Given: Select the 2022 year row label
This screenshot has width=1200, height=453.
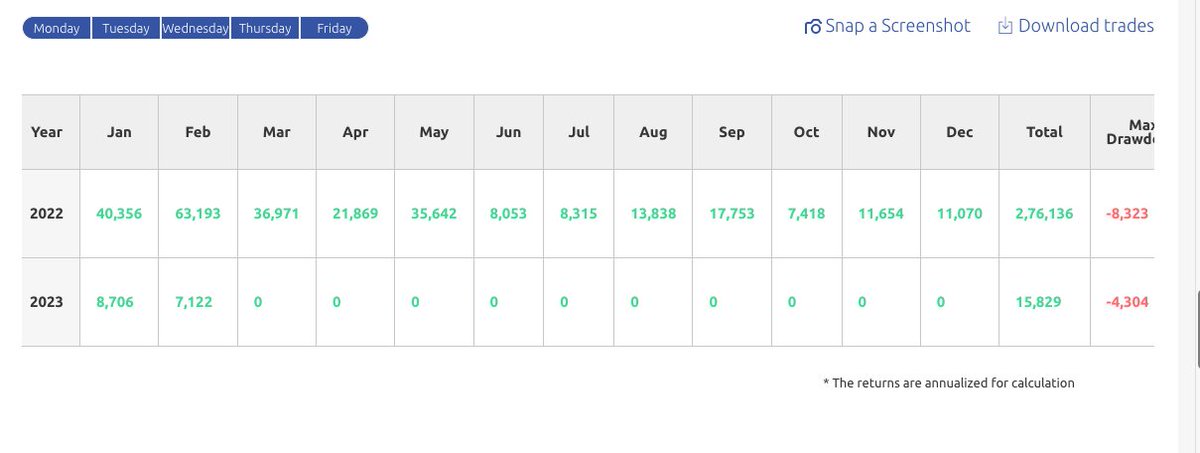Looking at the screenshot, I should coord(47,214).
